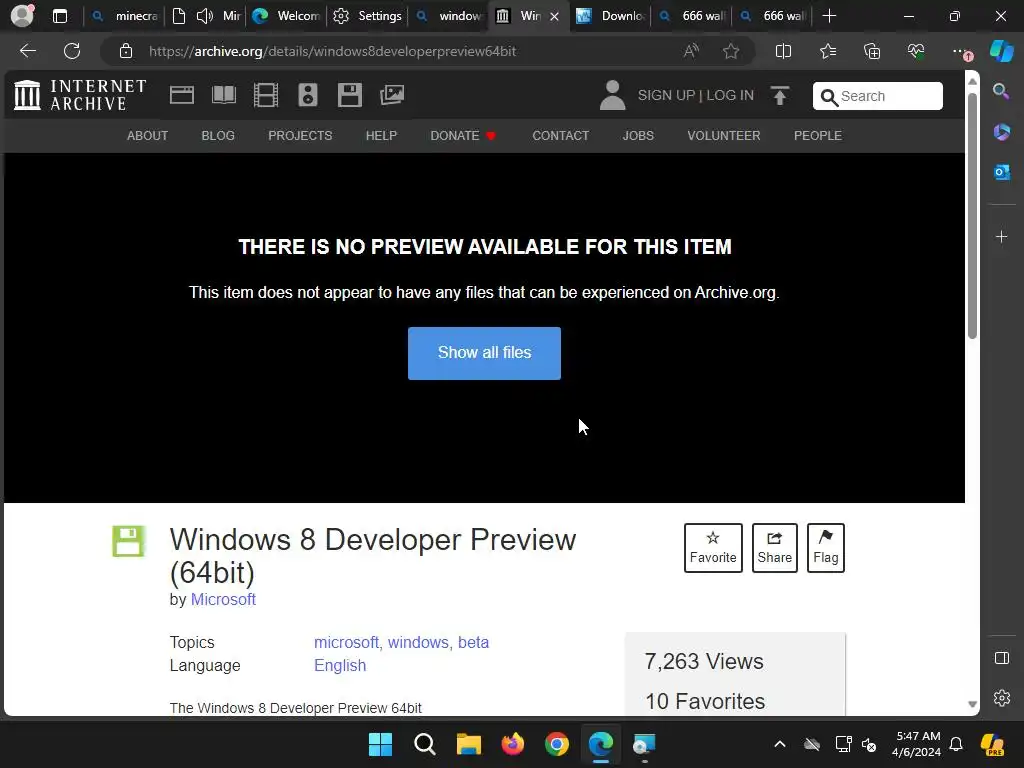Click the LOG IN link

730,95
